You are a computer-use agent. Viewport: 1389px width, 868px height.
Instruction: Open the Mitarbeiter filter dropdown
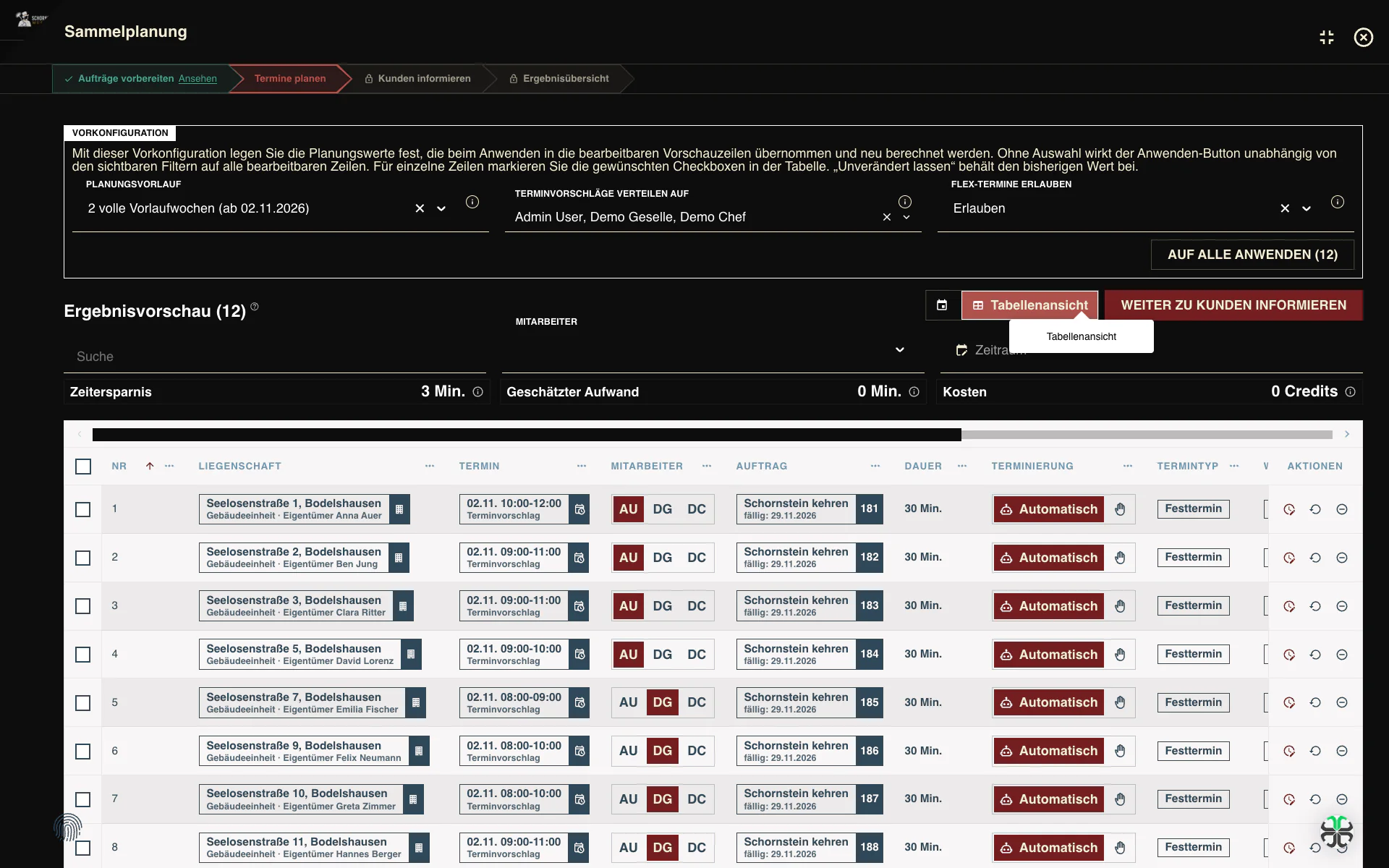[900, 350]
